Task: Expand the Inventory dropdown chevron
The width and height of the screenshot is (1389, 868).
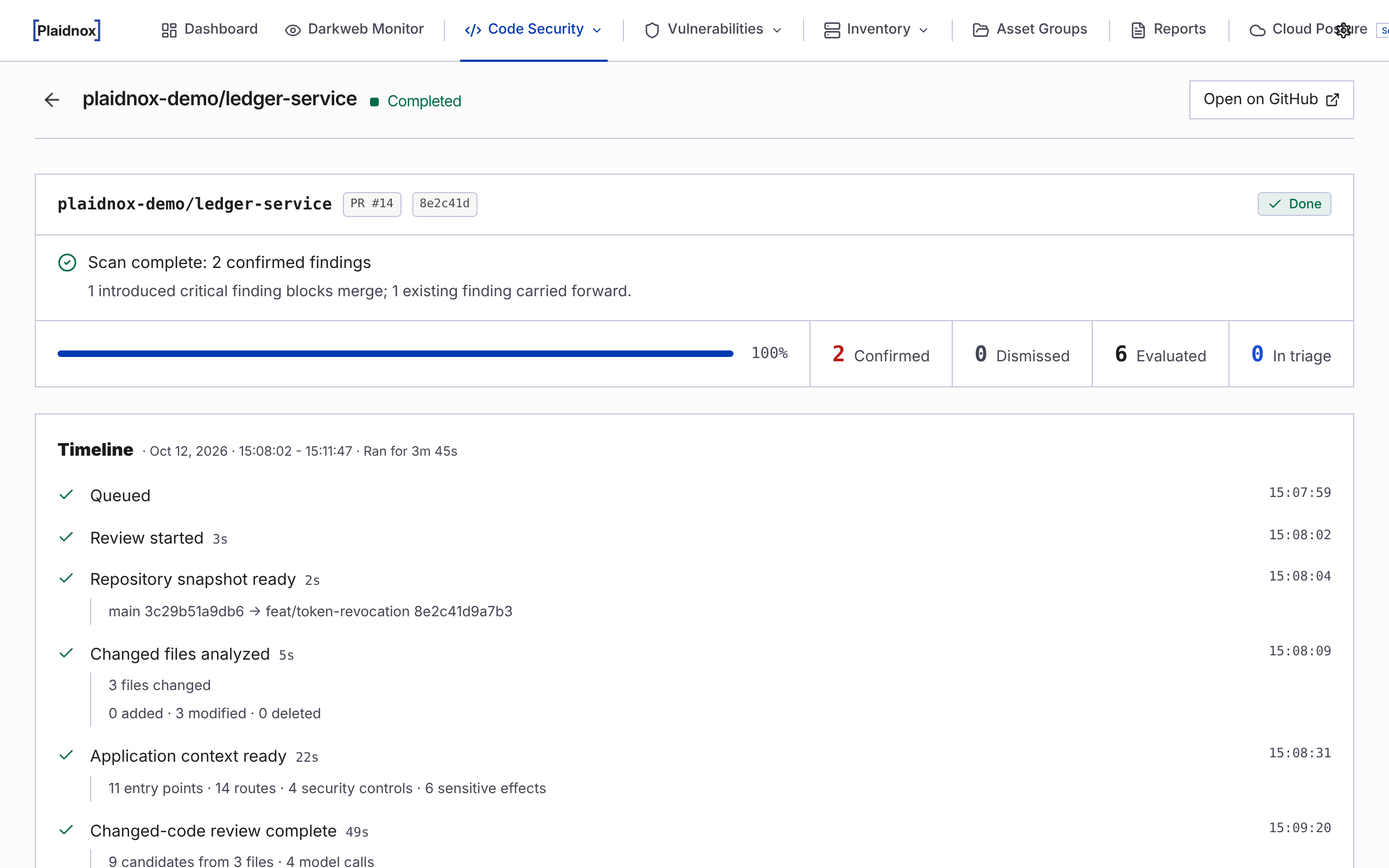Action: (x=923, y=30)
